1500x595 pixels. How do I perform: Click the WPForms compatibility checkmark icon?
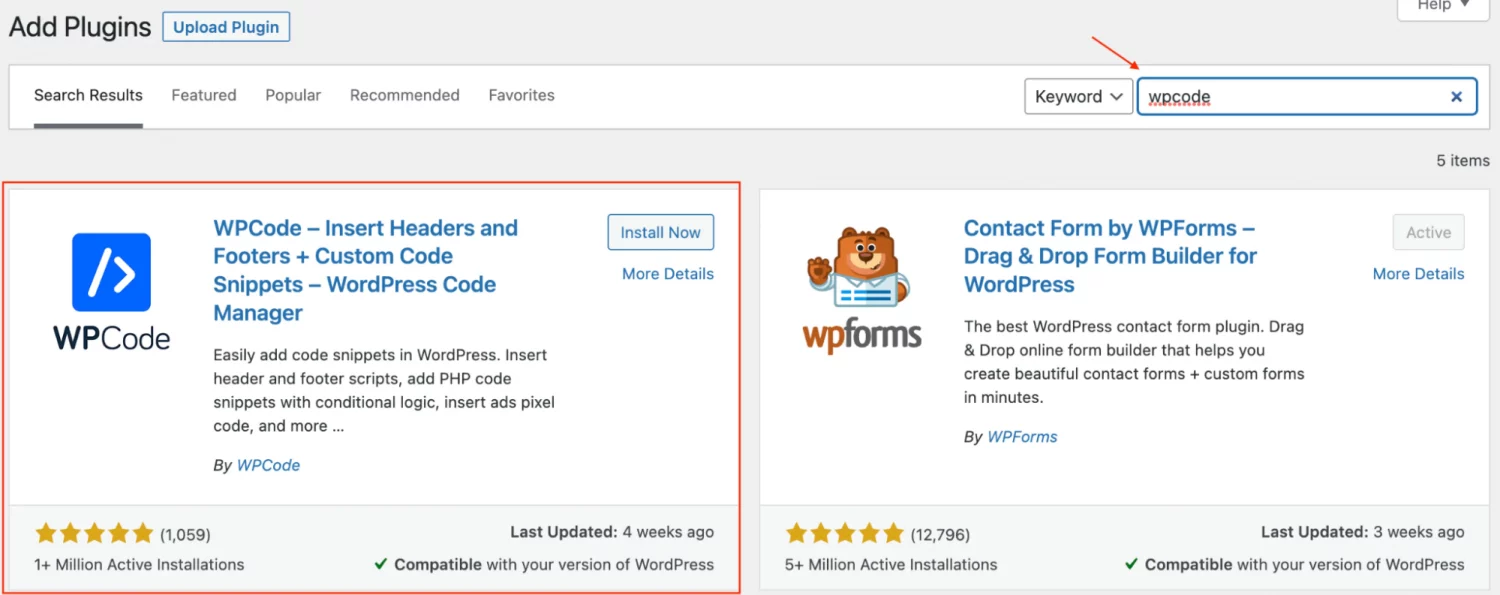(1131, 565)
